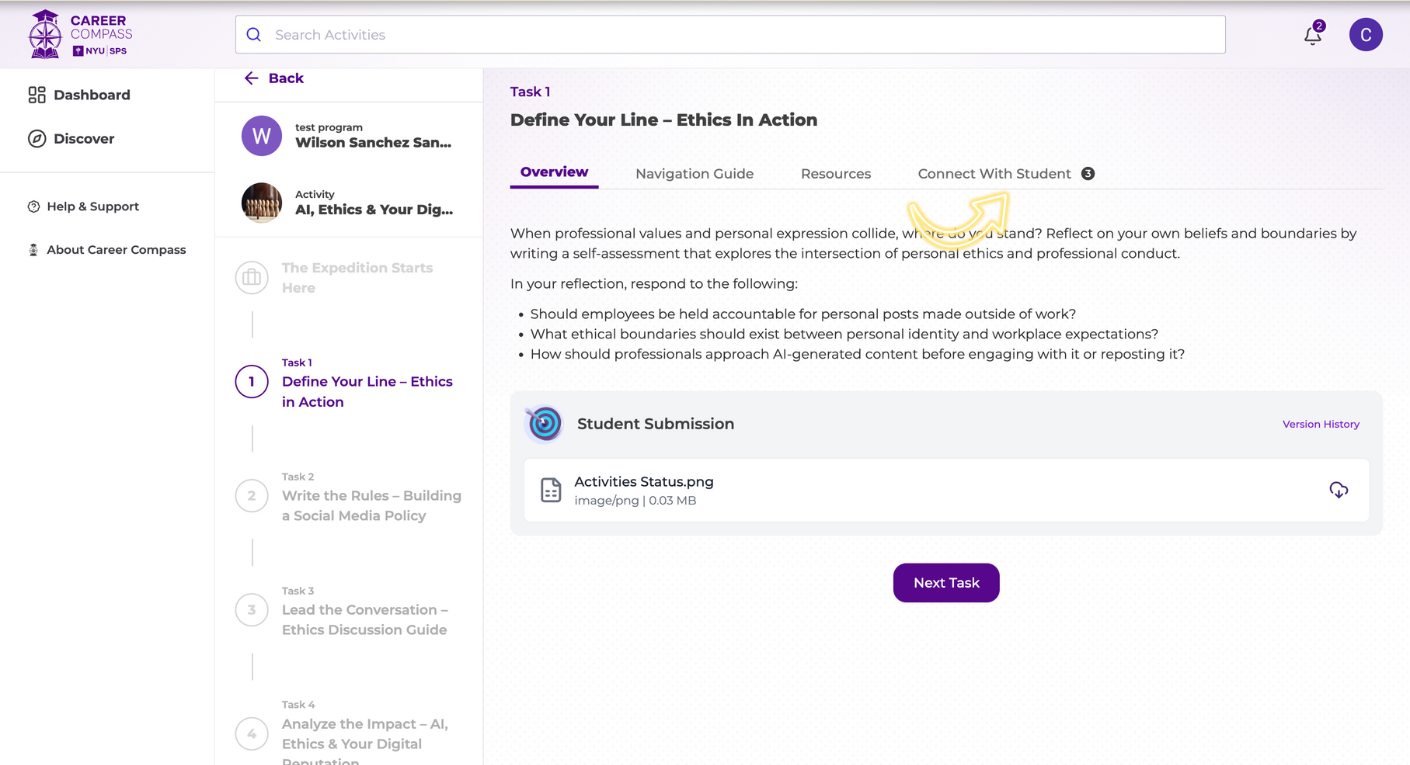Open the user profile avatar
Image resolution: width=1410 pixels, height=765 pixels.
[x=1365, y=35]
